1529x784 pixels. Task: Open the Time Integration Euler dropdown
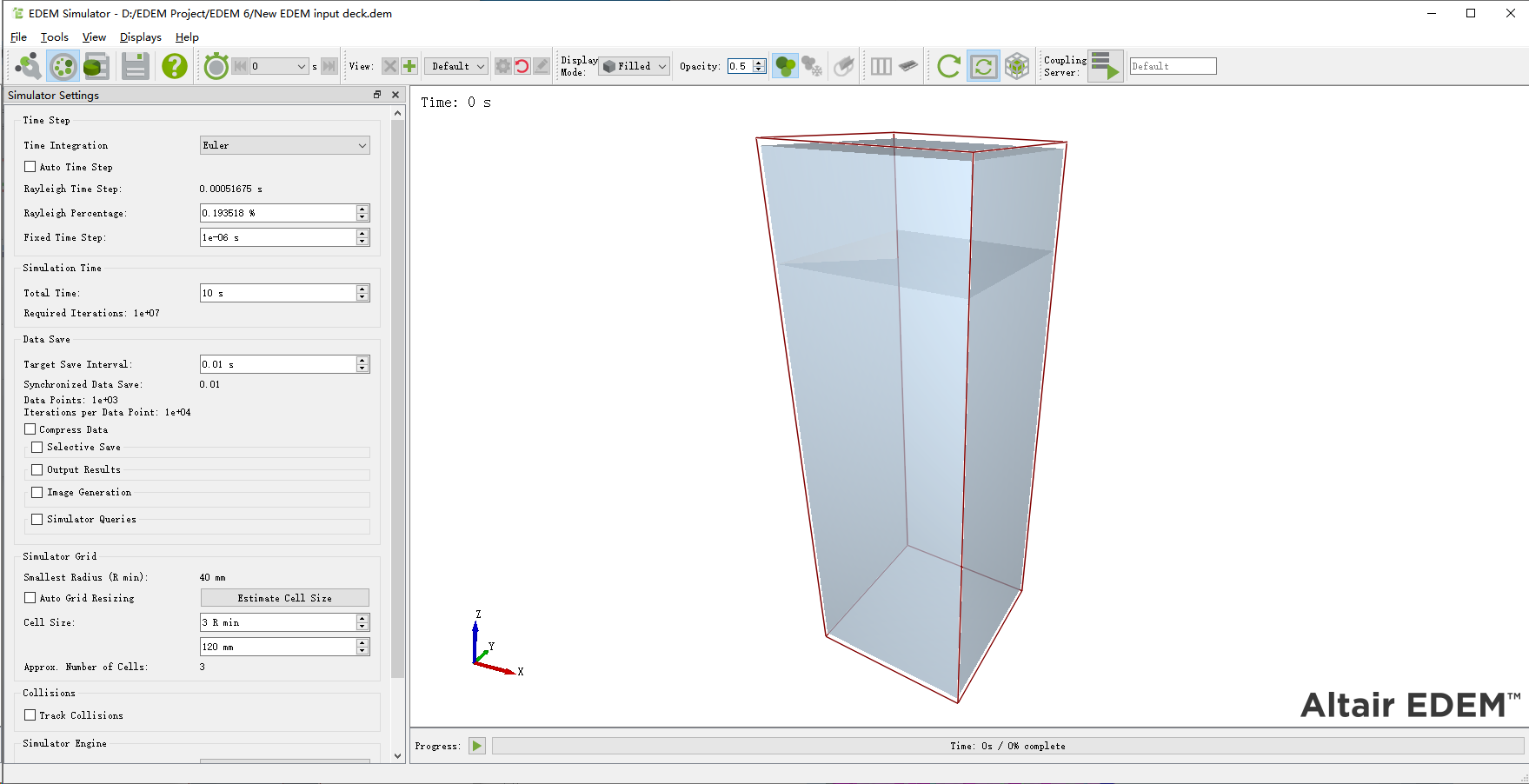284,146
